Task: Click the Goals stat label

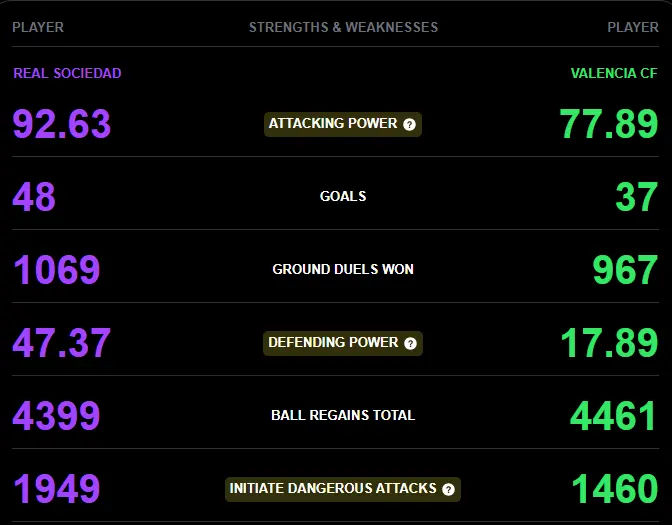Action: [x=343, y=196]
